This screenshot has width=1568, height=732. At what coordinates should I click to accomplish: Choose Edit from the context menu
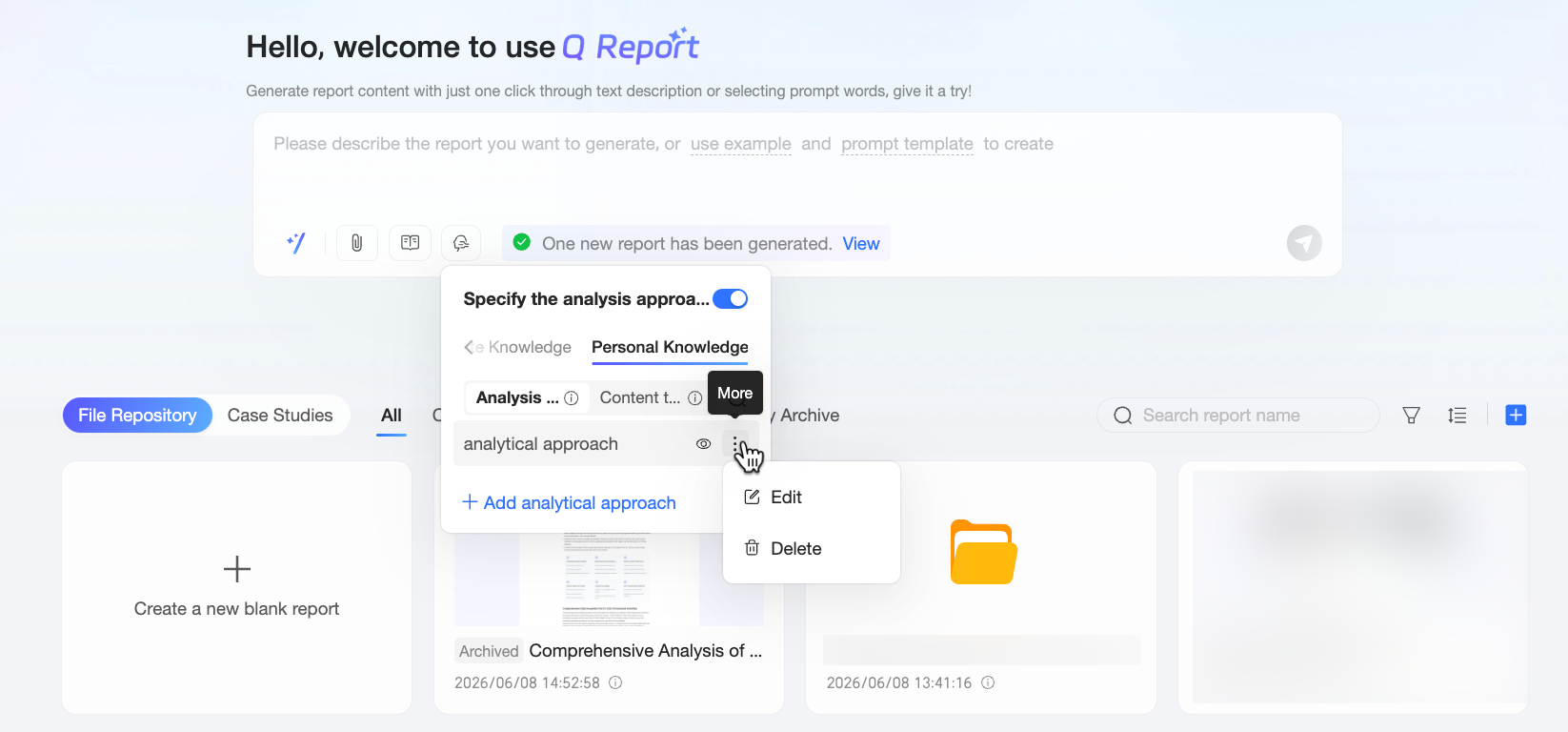812,498
